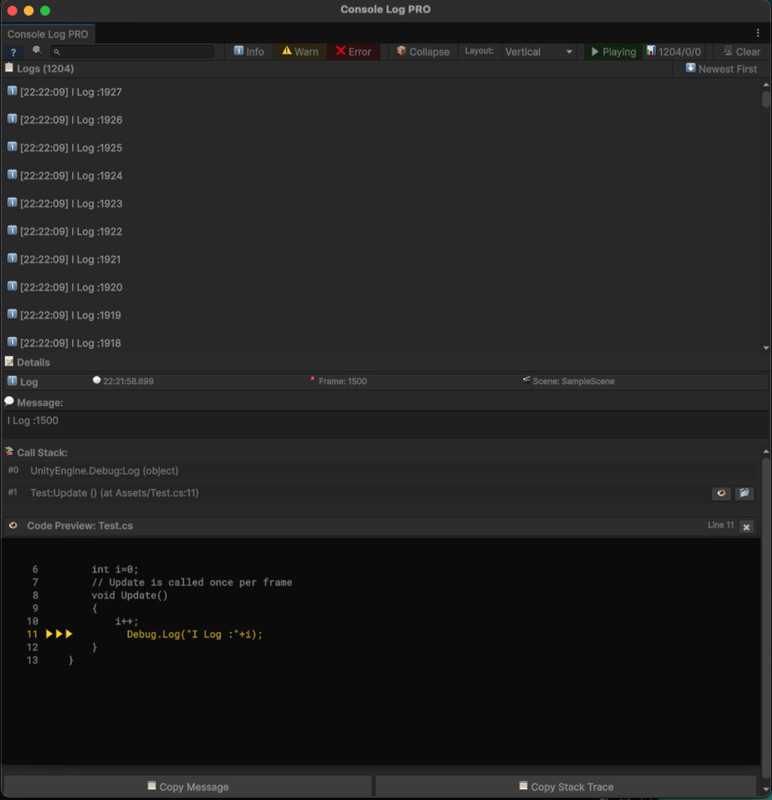Viewport: 772px width, 800px height.
Task: Toggle eye code preview for Test:Update
Action: (x=721, y=493)
